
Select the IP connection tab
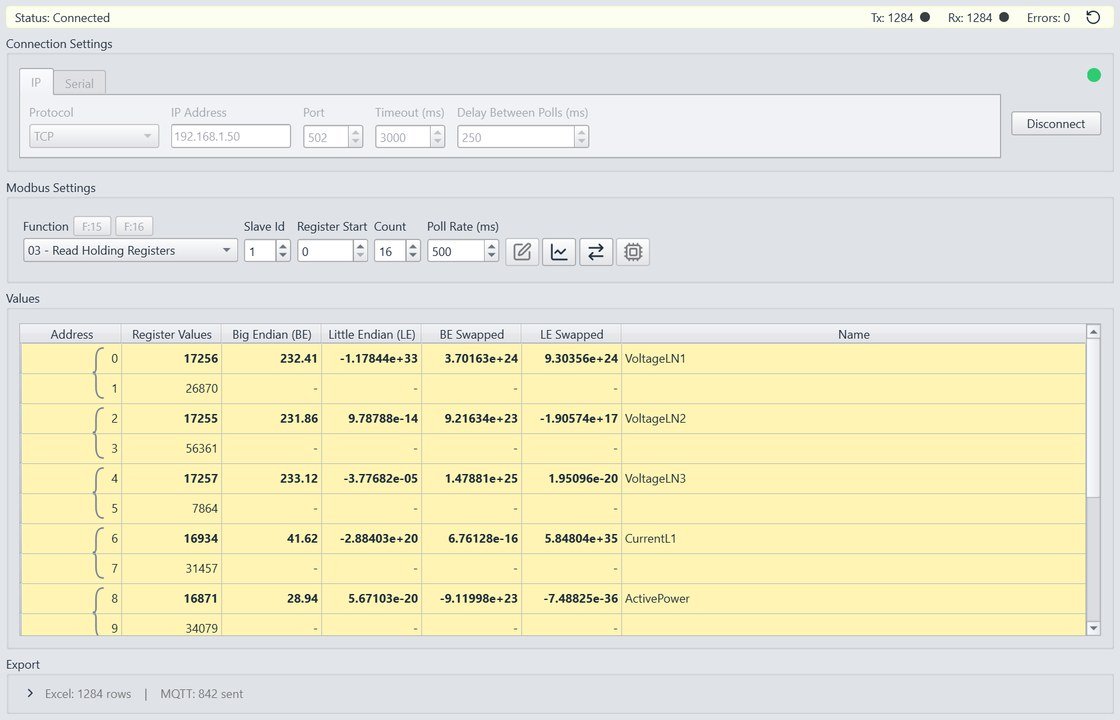pos(36,82)
